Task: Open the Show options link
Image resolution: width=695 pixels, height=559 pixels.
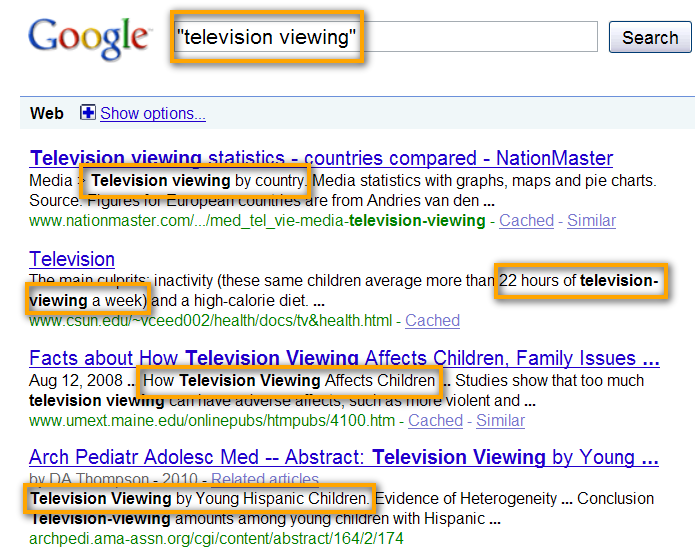Action: click(x=153, y=113)
